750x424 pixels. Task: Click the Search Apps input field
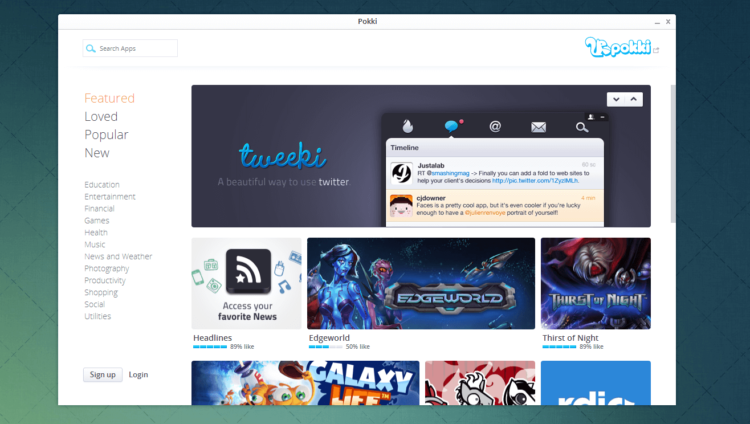pos(130,48)
